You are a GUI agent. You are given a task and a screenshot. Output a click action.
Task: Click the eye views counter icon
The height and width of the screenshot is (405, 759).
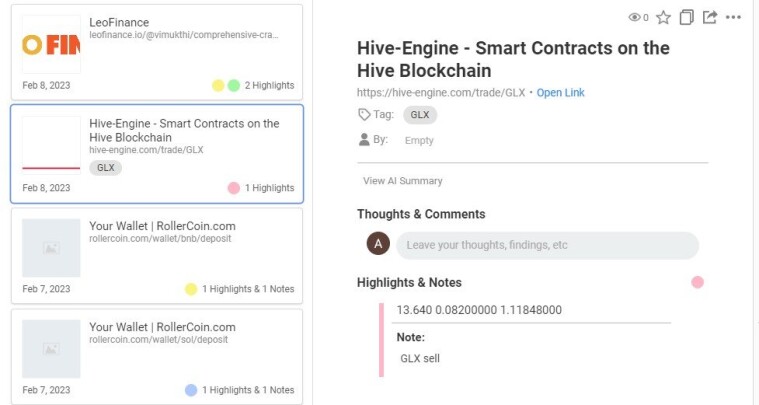(634, 17)
